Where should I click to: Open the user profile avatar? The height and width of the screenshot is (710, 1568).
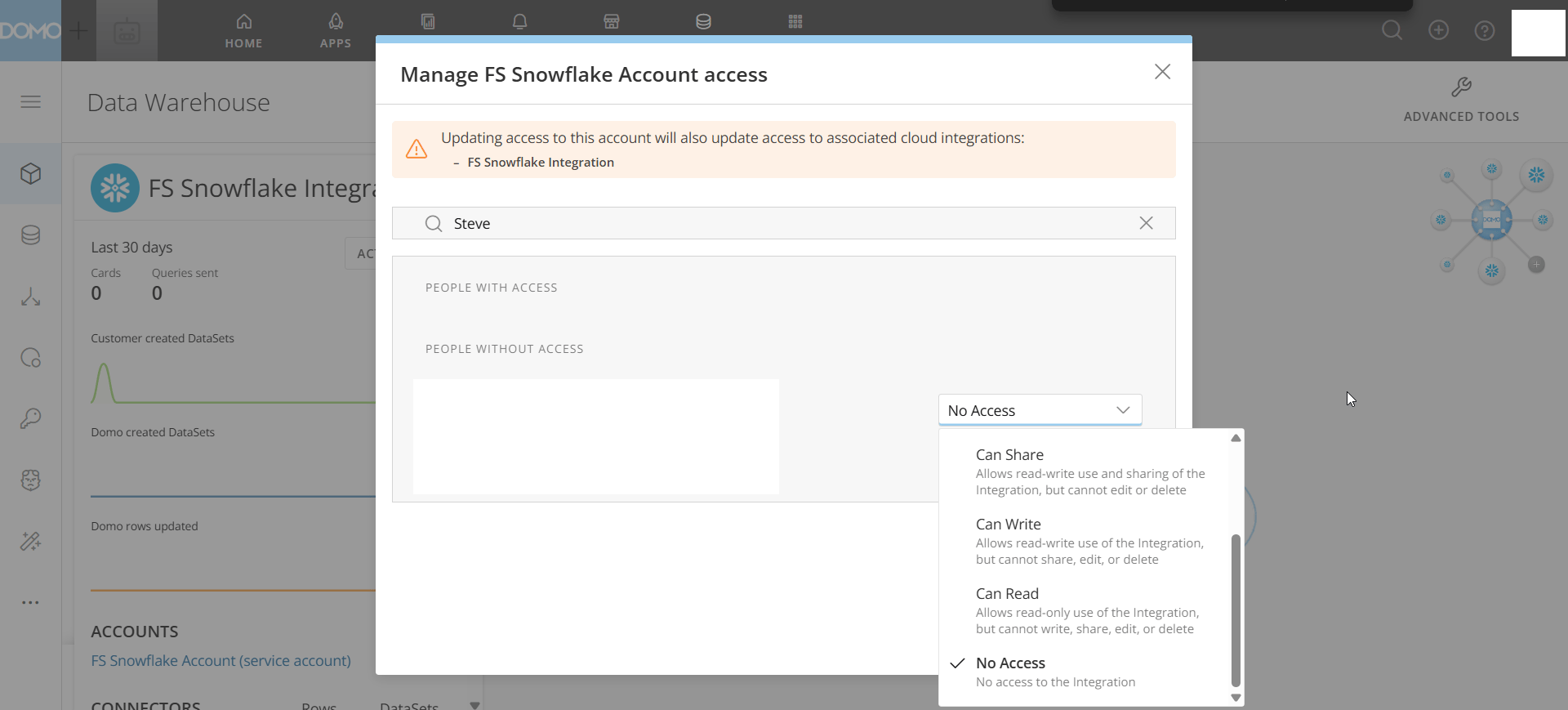pos(1539,33)
